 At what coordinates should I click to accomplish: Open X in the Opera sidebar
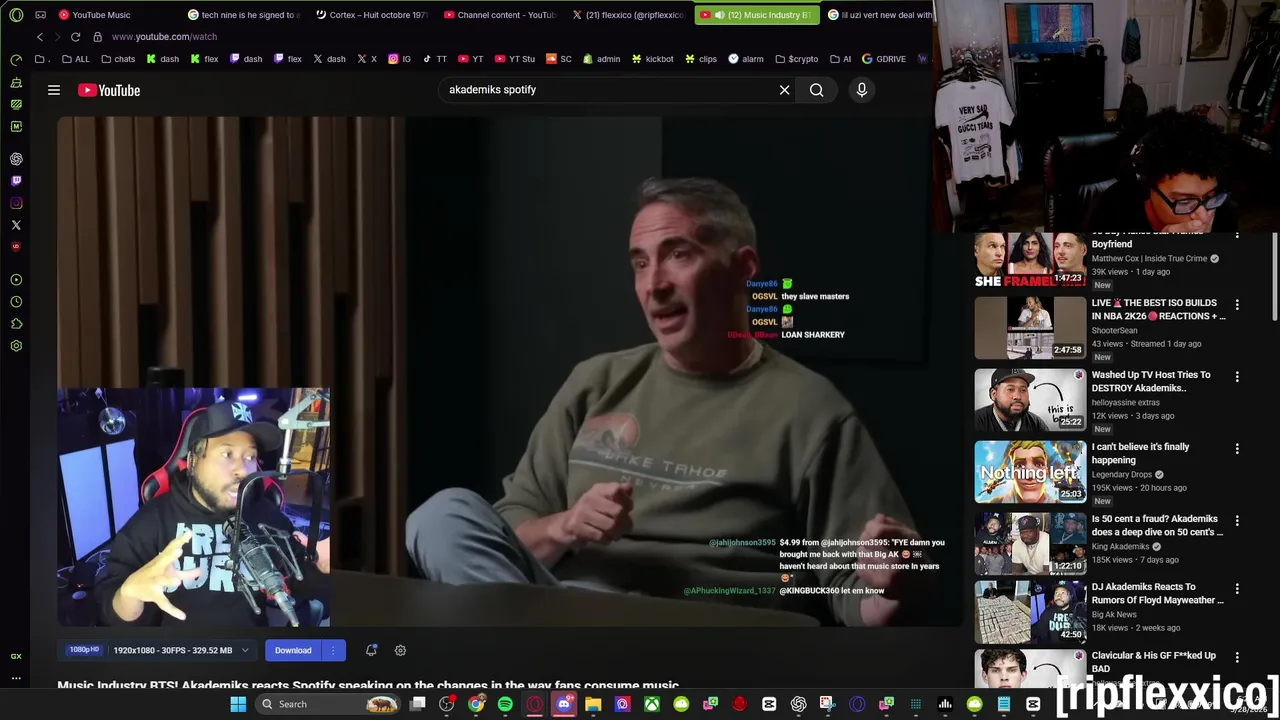[x=16, y=225]
